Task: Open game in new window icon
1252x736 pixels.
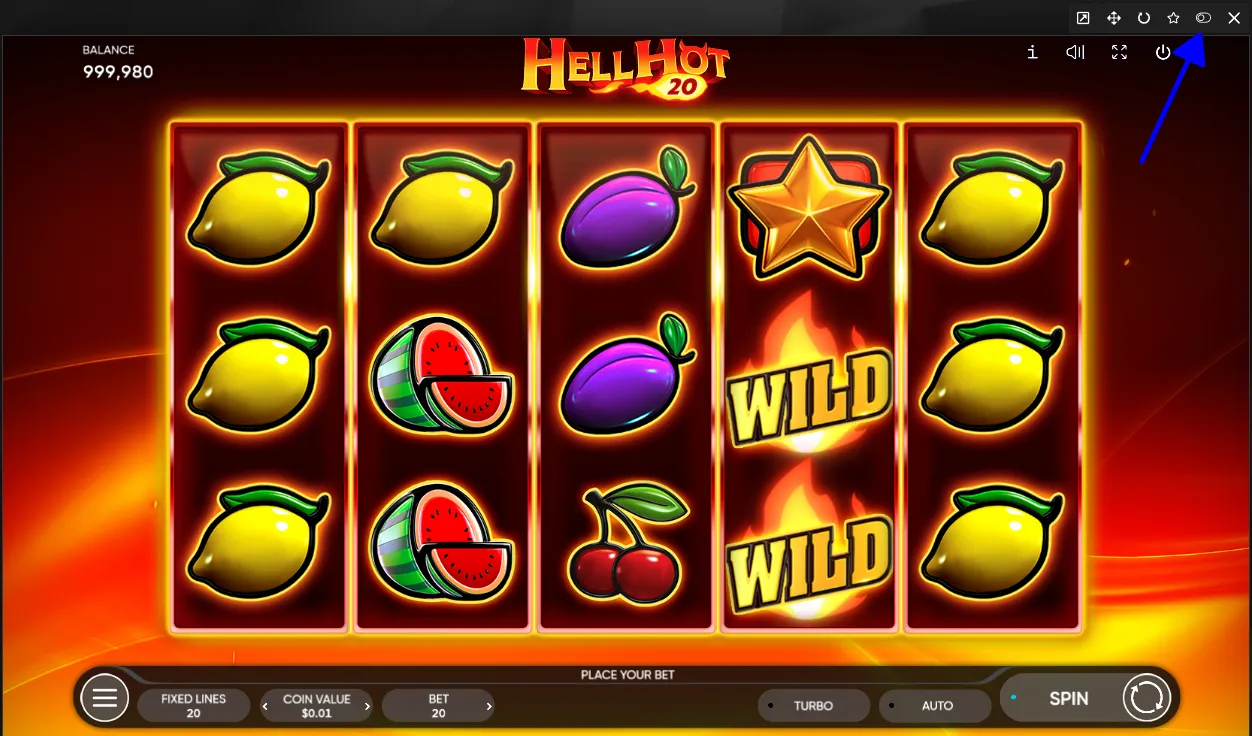Action: (1083, 18)
